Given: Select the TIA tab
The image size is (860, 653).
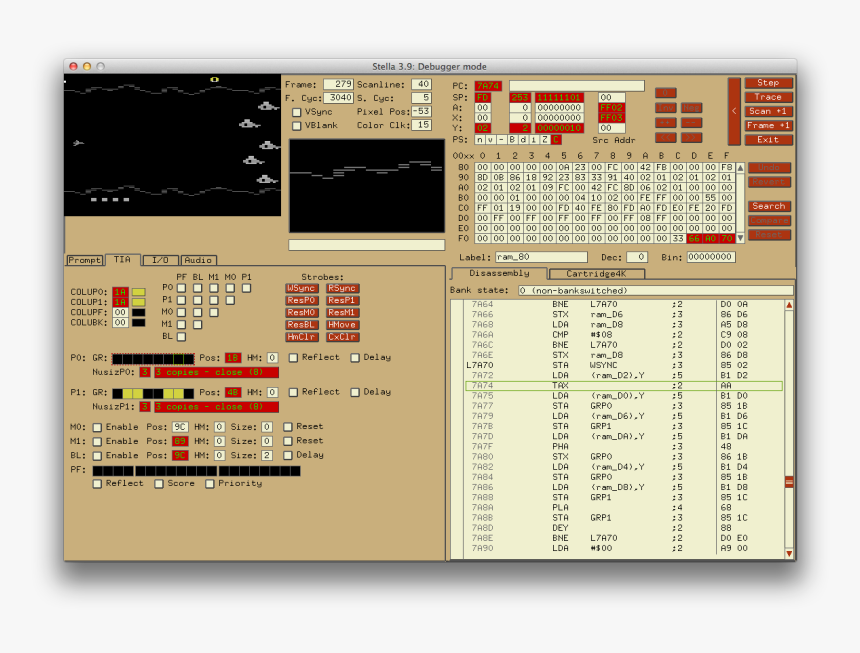Looking at the screenshot, I should click(122, 259).
